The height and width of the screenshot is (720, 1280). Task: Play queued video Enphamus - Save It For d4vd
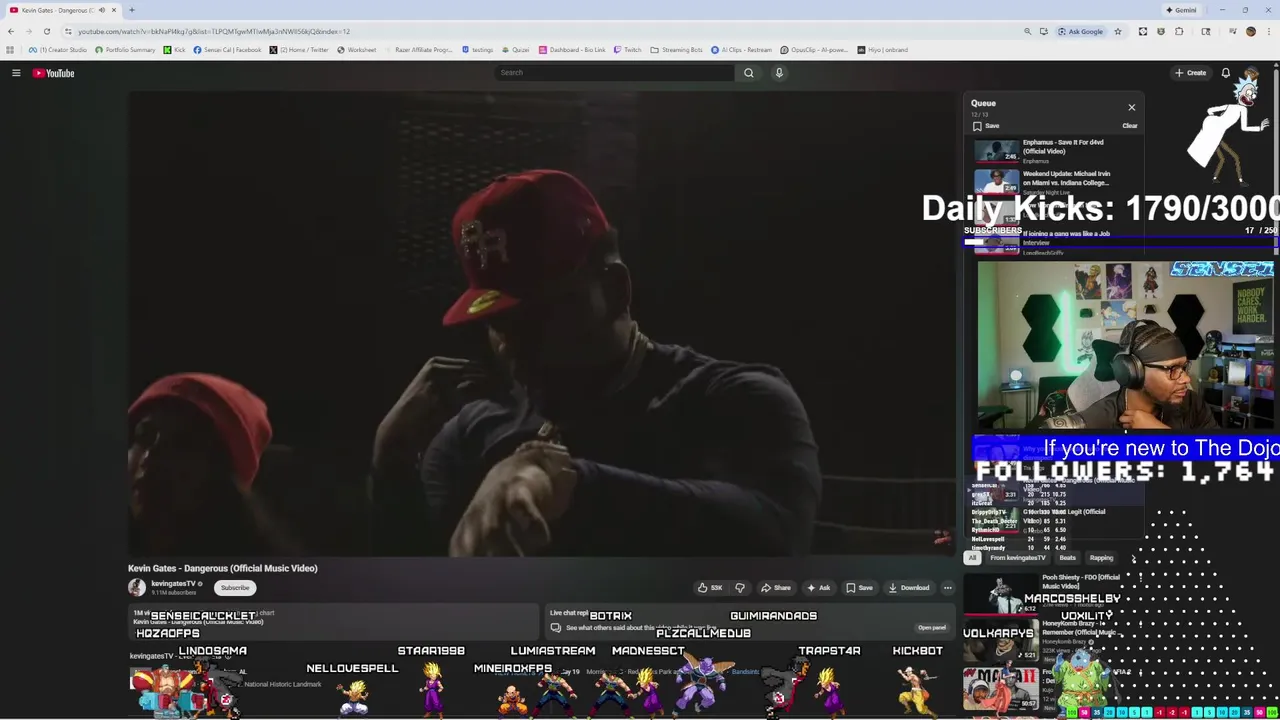(1057, 150)
